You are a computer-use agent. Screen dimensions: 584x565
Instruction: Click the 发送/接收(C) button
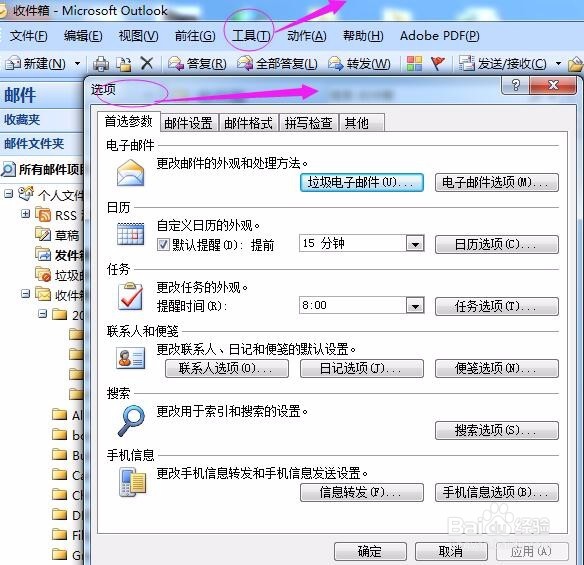tap(502, 64)
